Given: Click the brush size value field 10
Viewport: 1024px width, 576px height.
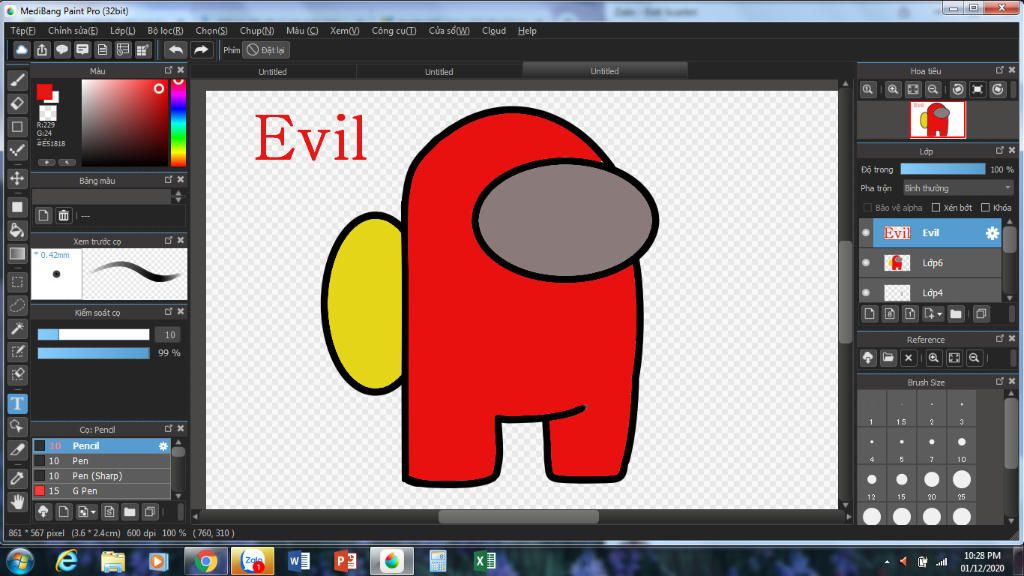Looking at the screenshot, I should pyautogui.click(x=169, y=335).
